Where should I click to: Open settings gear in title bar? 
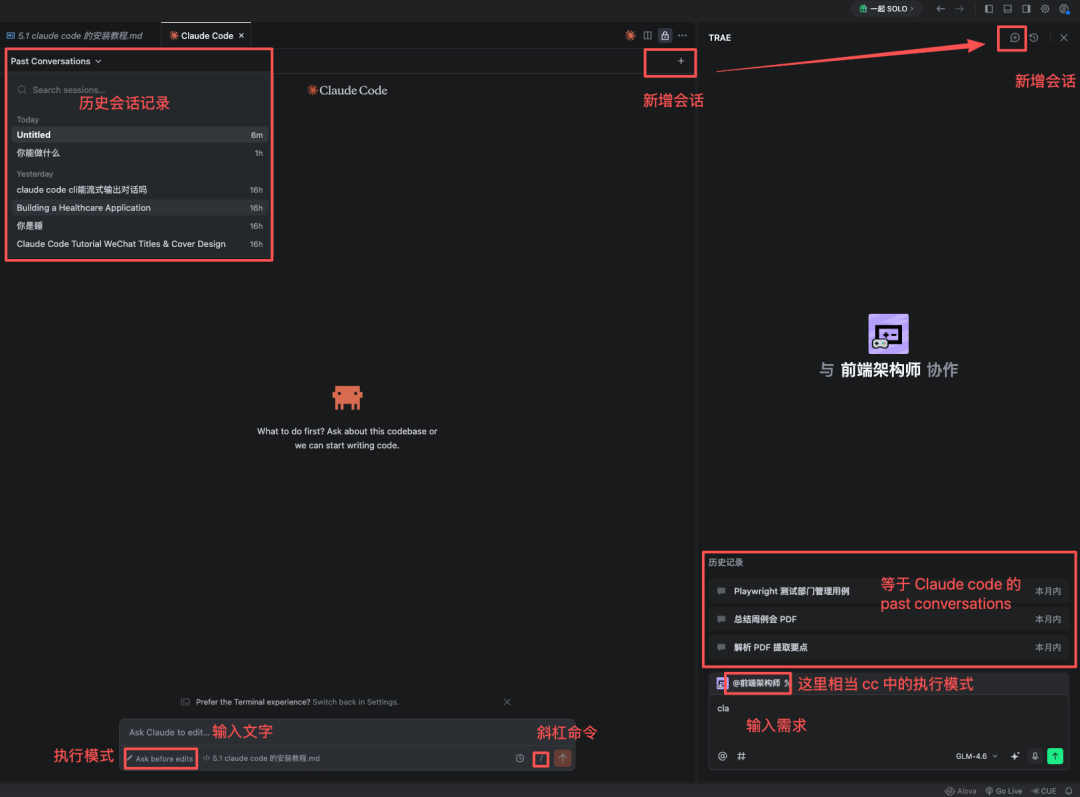point(1045,9)
